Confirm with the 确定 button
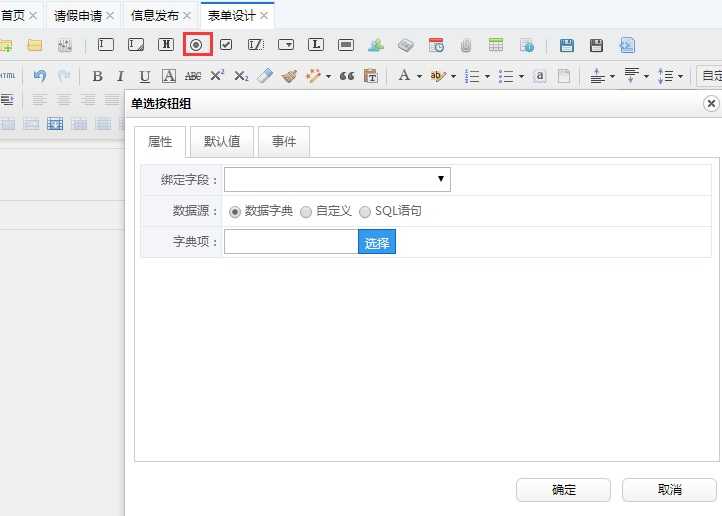 tap(564, 489)
